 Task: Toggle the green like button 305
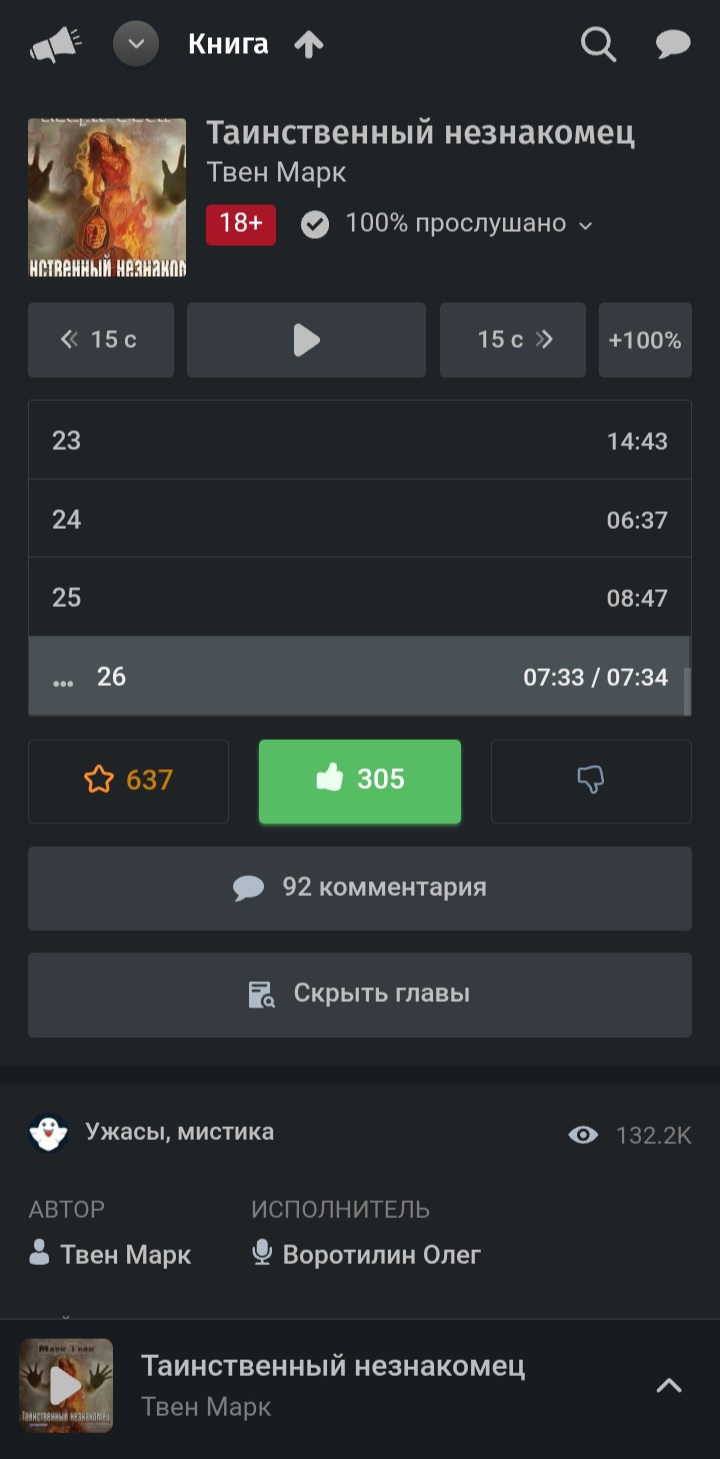[x=360, y=781]
